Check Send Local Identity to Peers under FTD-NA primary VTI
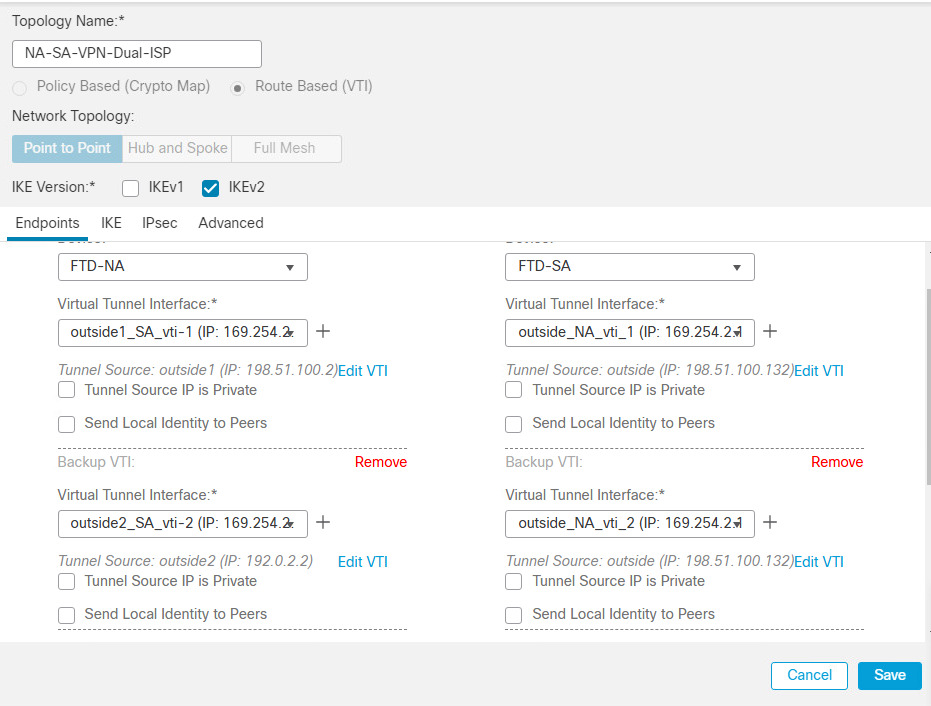 tap(66, 424)
